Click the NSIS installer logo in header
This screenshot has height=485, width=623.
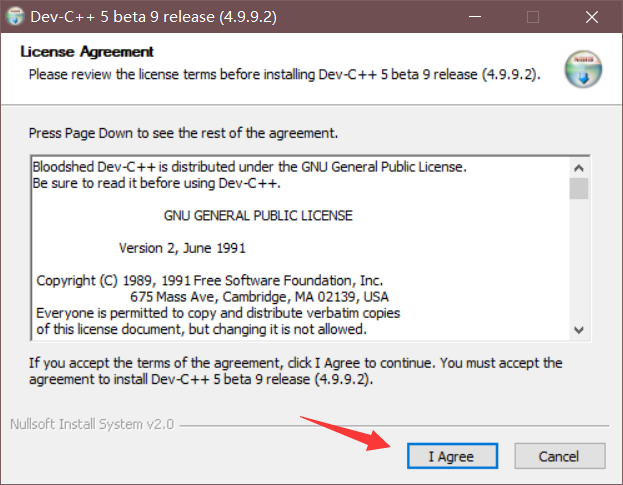(x=583, y=69)
